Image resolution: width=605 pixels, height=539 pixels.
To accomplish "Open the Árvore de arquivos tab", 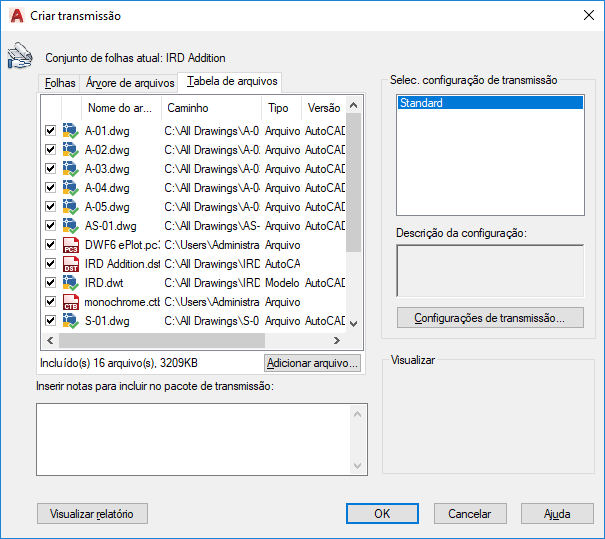I will click(130, 83).
